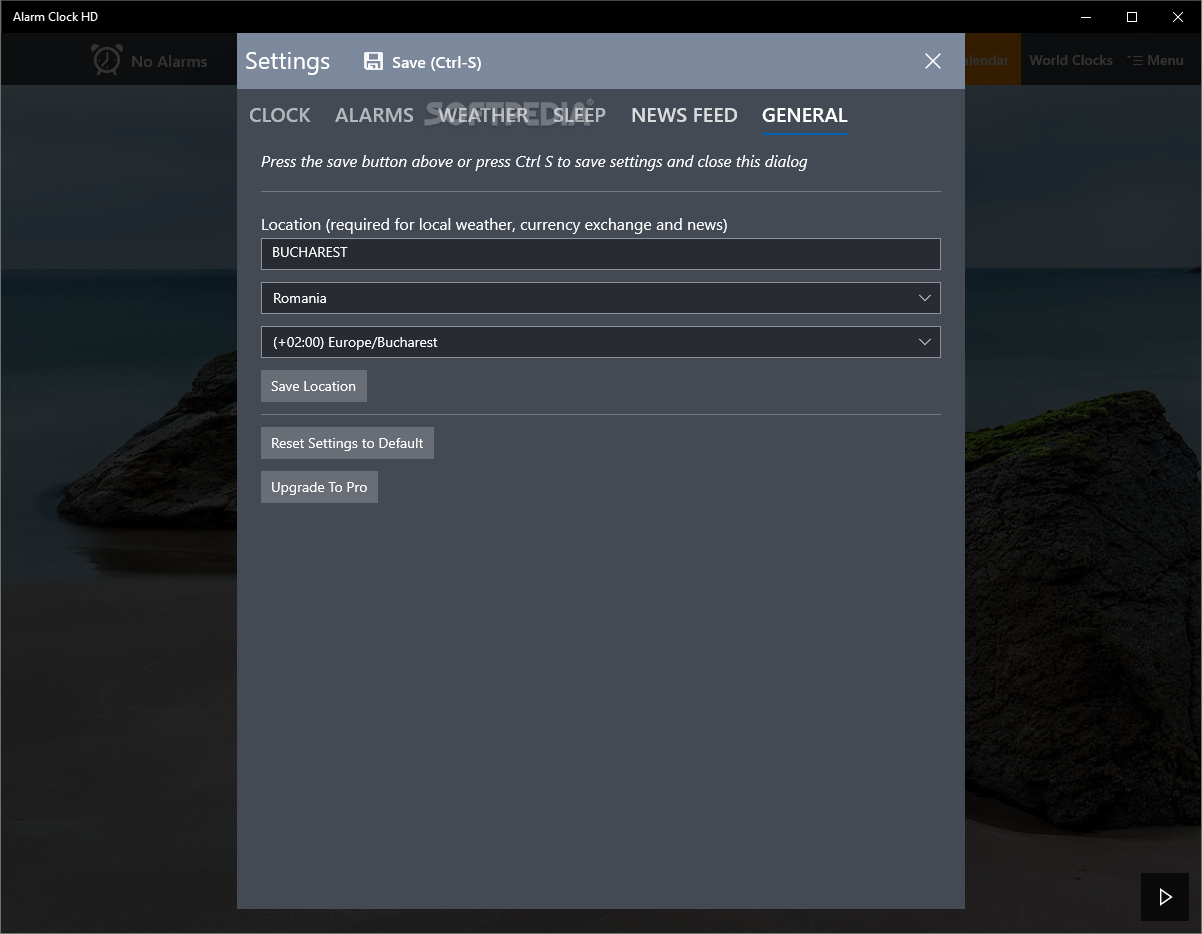This screenshot has height=934, width=1202.
Task: Expand the timezone list via its chevron
Action: [924, 342]
